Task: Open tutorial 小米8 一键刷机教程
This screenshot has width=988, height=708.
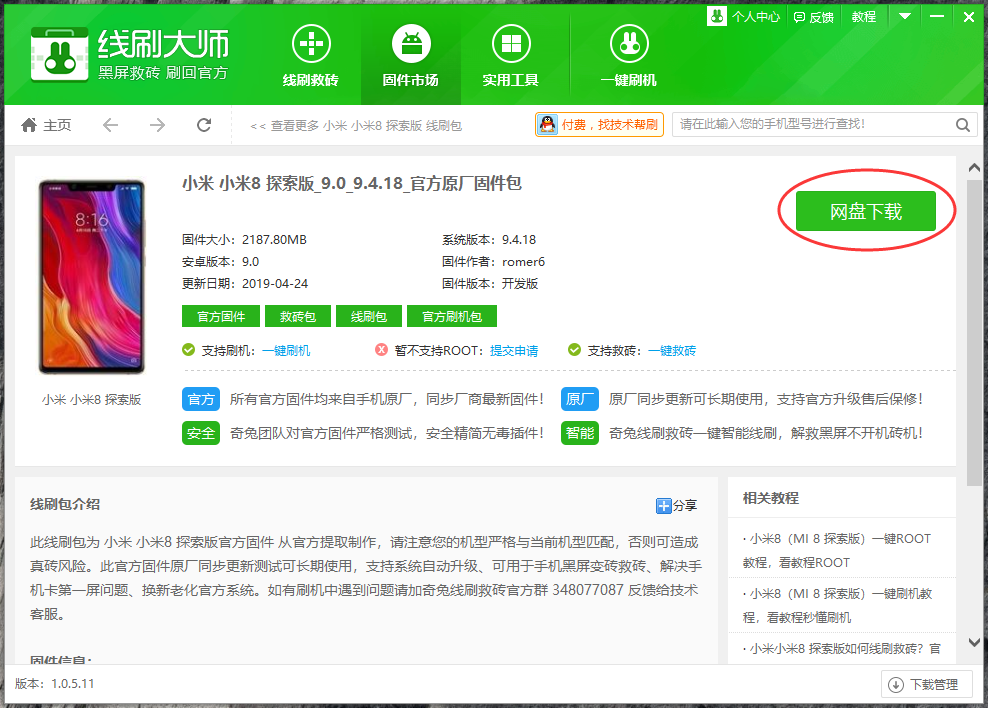Action: click(837, 605)
